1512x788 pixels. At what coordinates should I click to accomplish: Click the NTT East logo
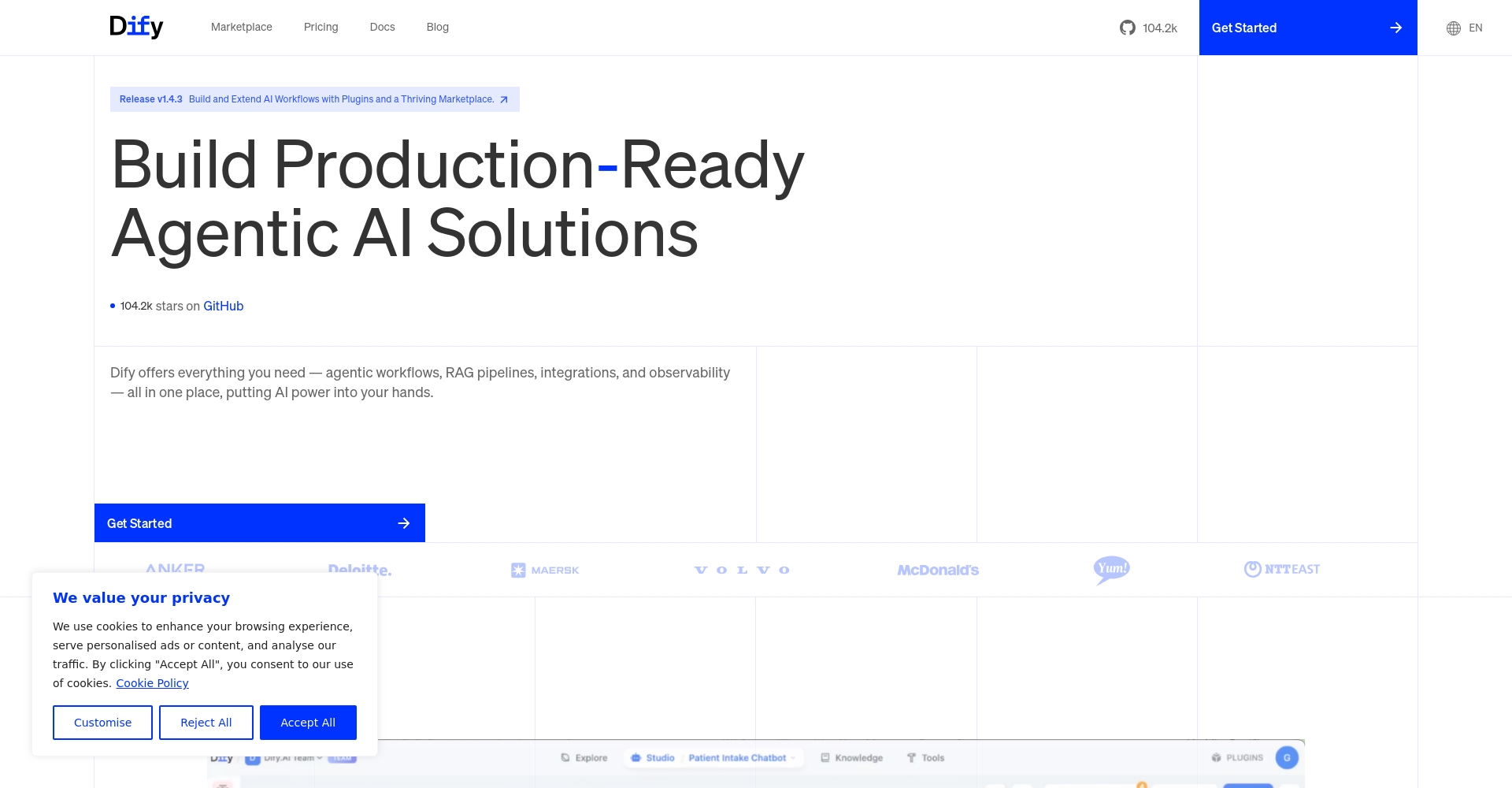click(x=1282, y=569)
